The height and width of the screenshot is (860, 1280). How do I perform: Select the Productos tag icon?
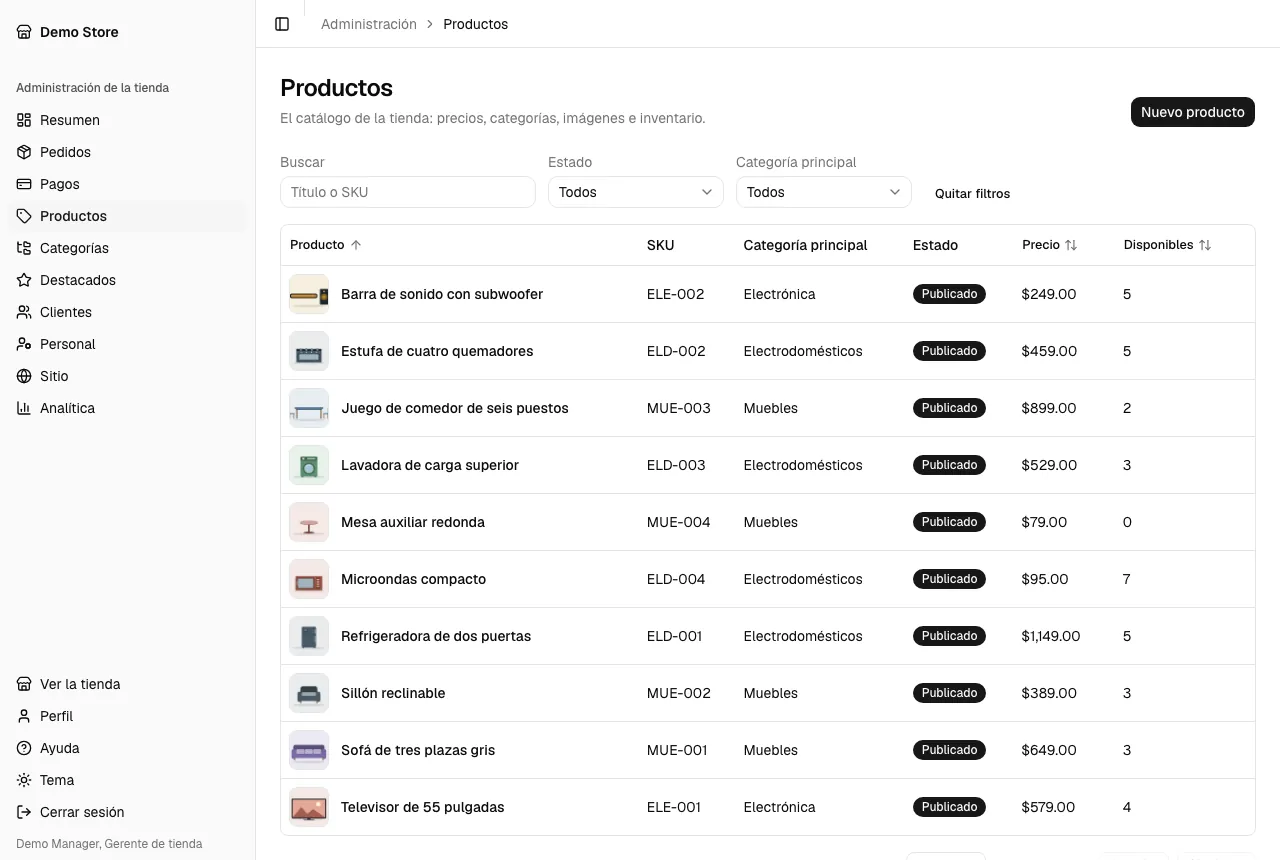24,216
